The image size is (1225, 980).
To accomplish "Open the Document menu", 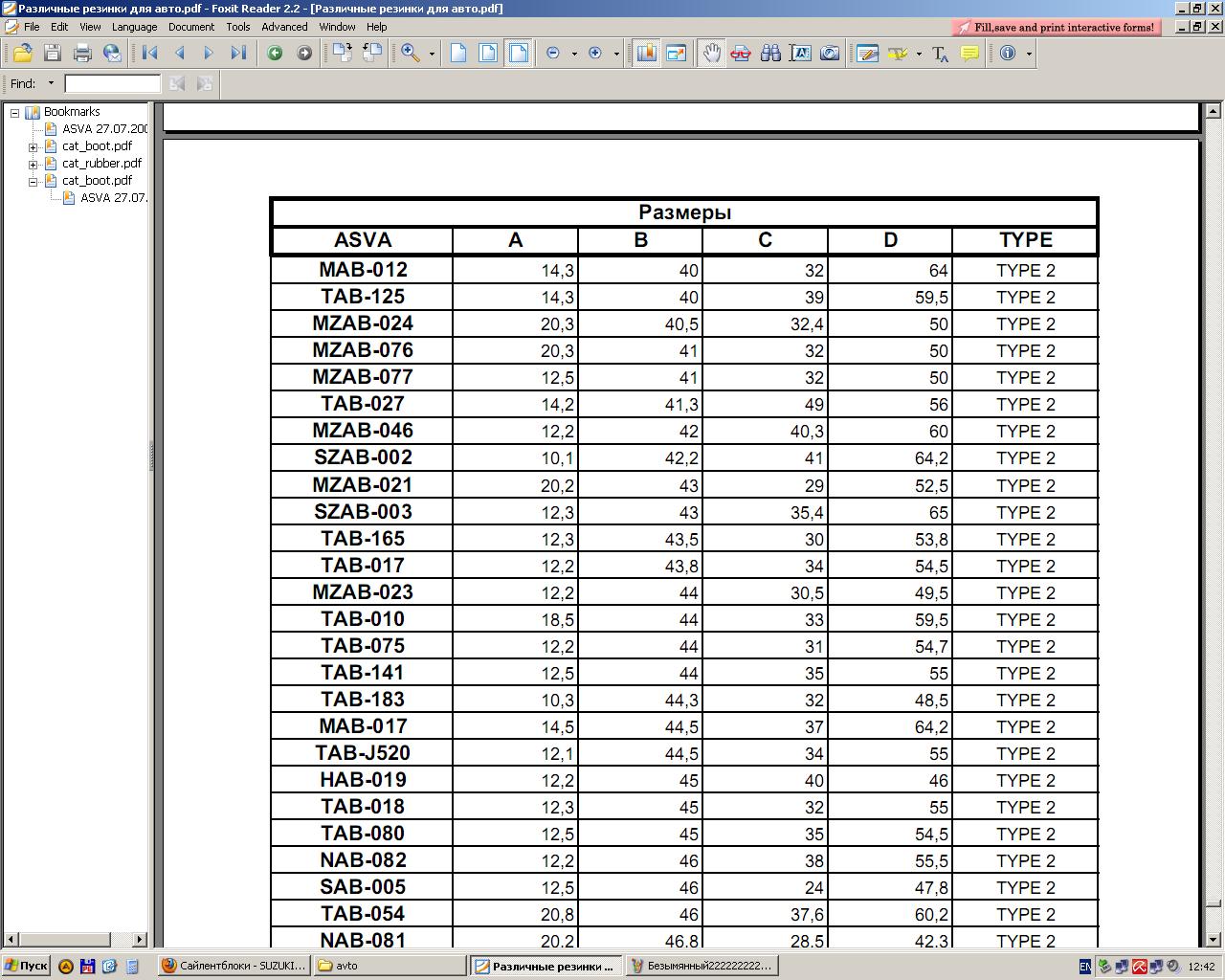I will [x=190, y=27].
